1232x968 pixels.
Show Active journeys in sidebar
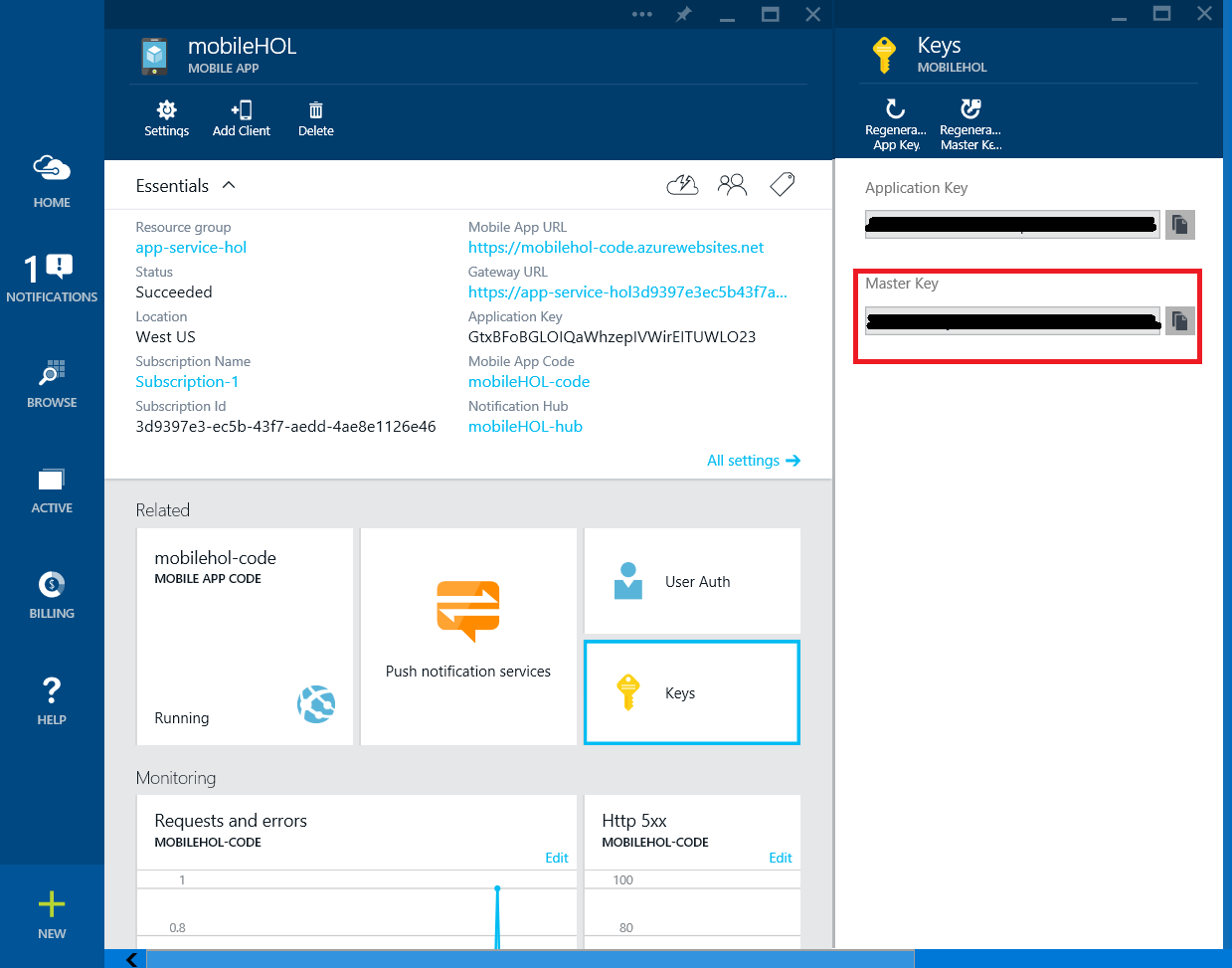coord(52,490)
